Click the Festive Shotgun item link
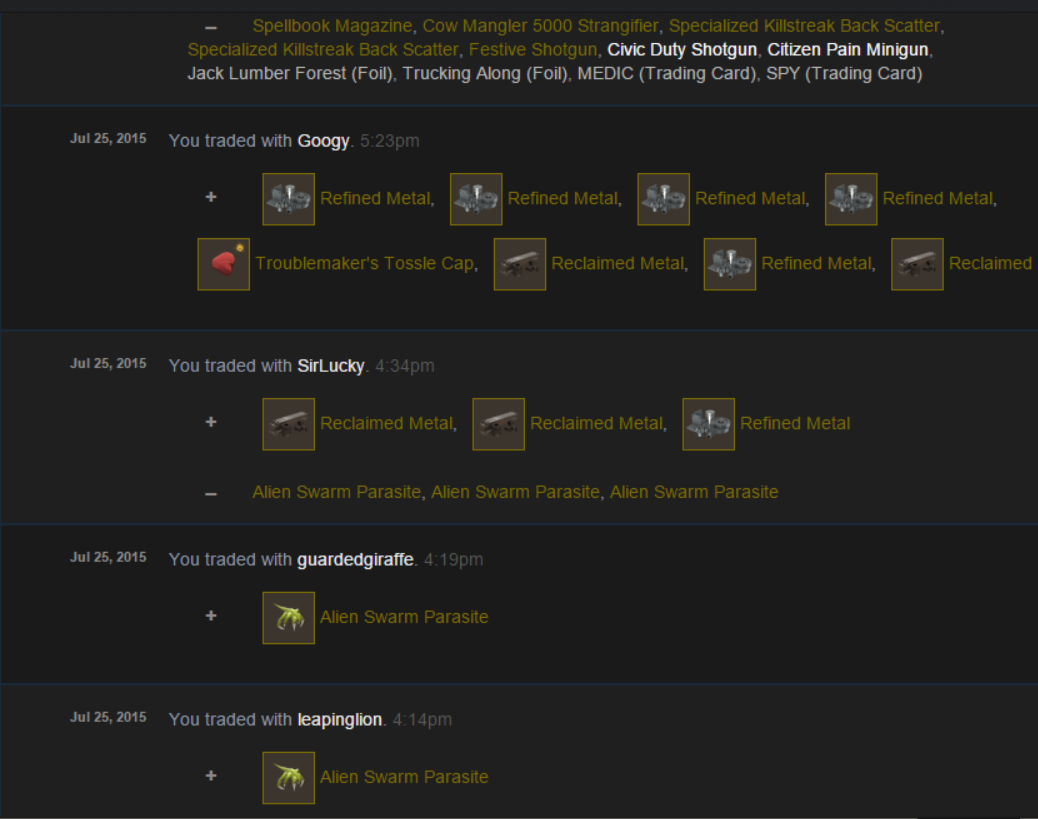The height and width of the screenshot is (819, 1038). pos(532,50)
